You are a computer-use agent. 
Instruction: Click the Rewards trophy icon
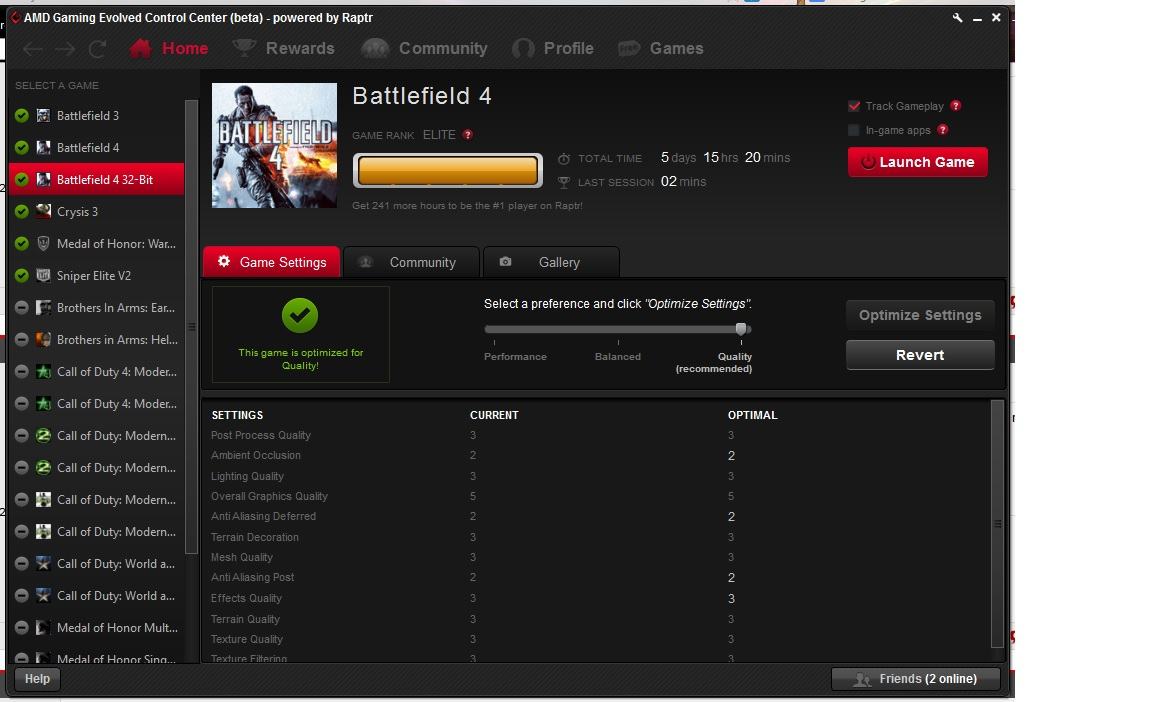[x=244, y=48]
